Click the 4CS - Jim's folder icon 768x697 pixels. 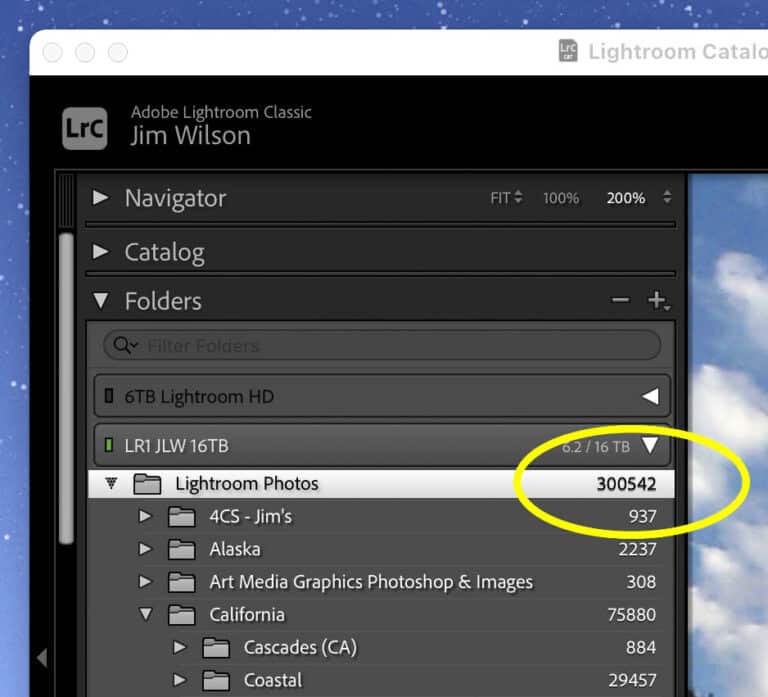tap(182, 516)
